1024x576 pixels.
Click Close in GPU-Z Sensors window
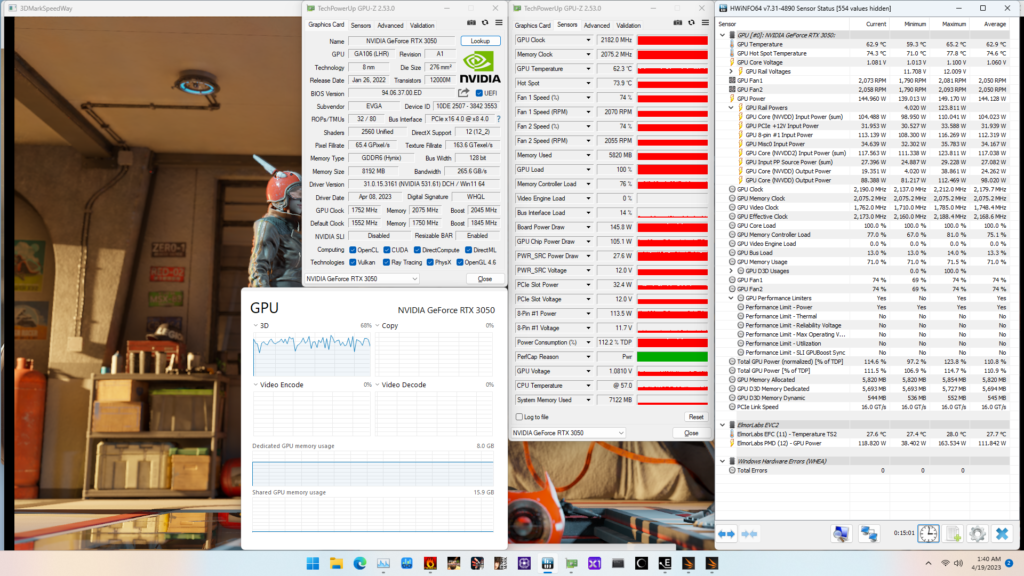(x=691, y=432)
